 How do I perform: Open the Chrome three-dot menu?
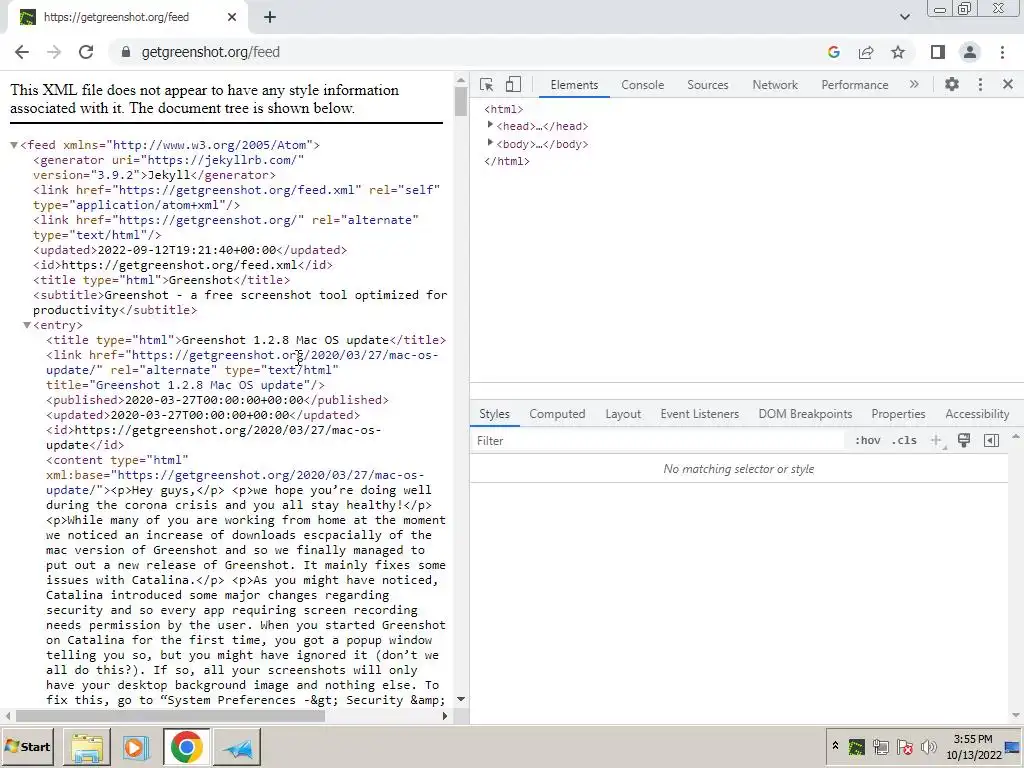click(x=1002, y=52)
